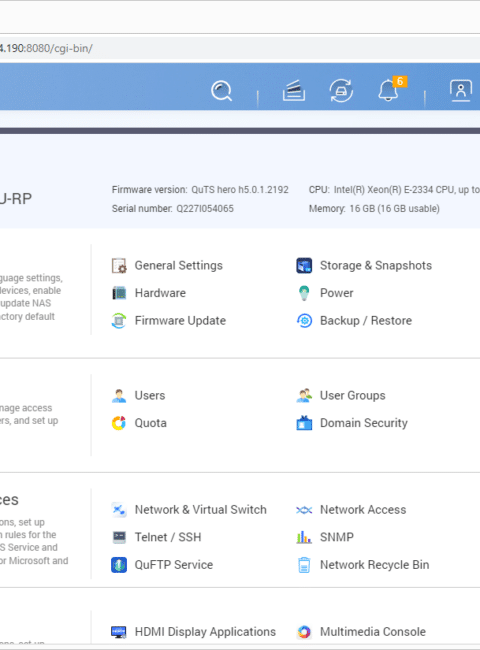480x650 pixels.
Task: Click the QuFTP Service icon
Action: tap(119, 565)
